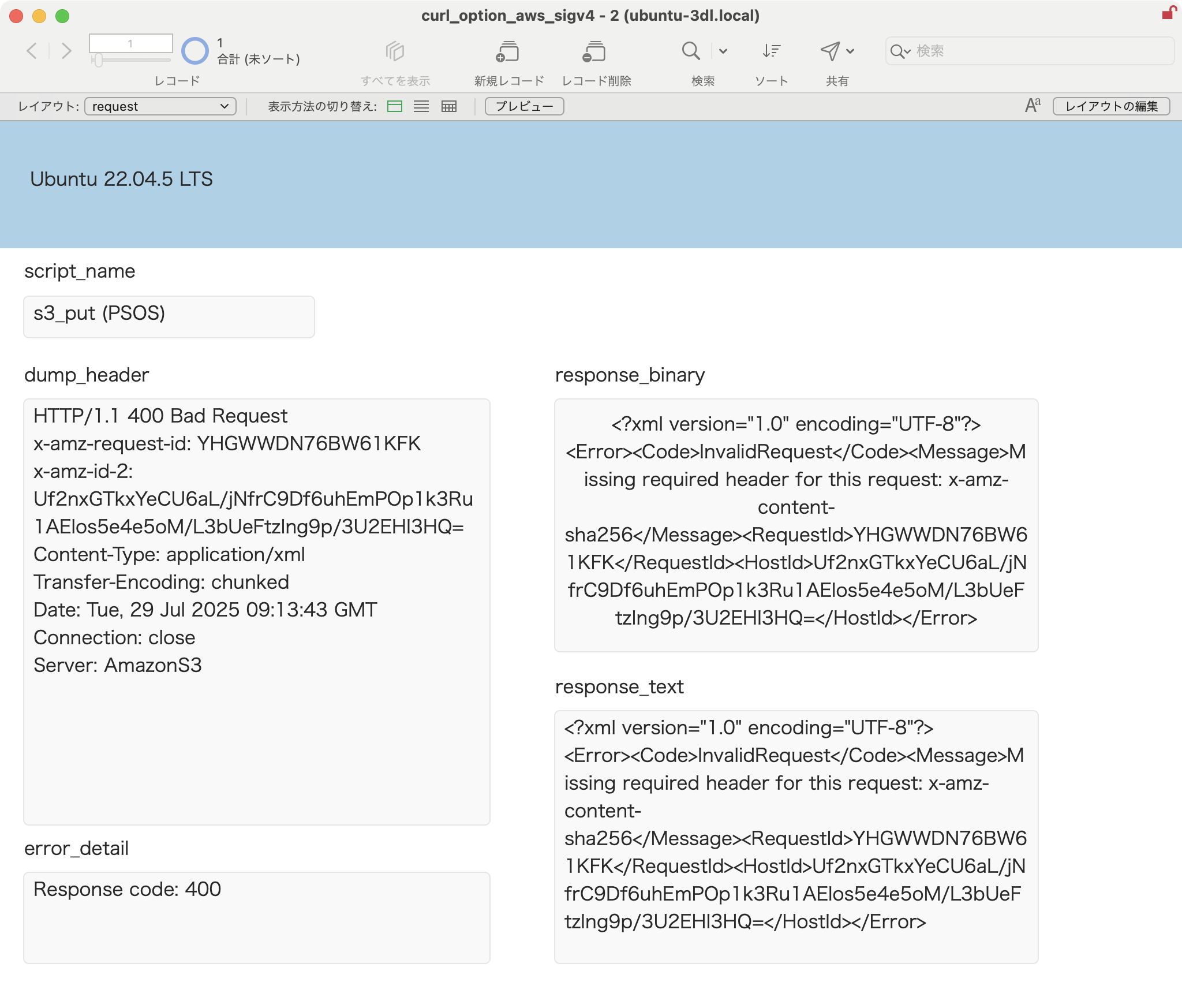Click the Content-Type: application/xml line

(169, 555)
